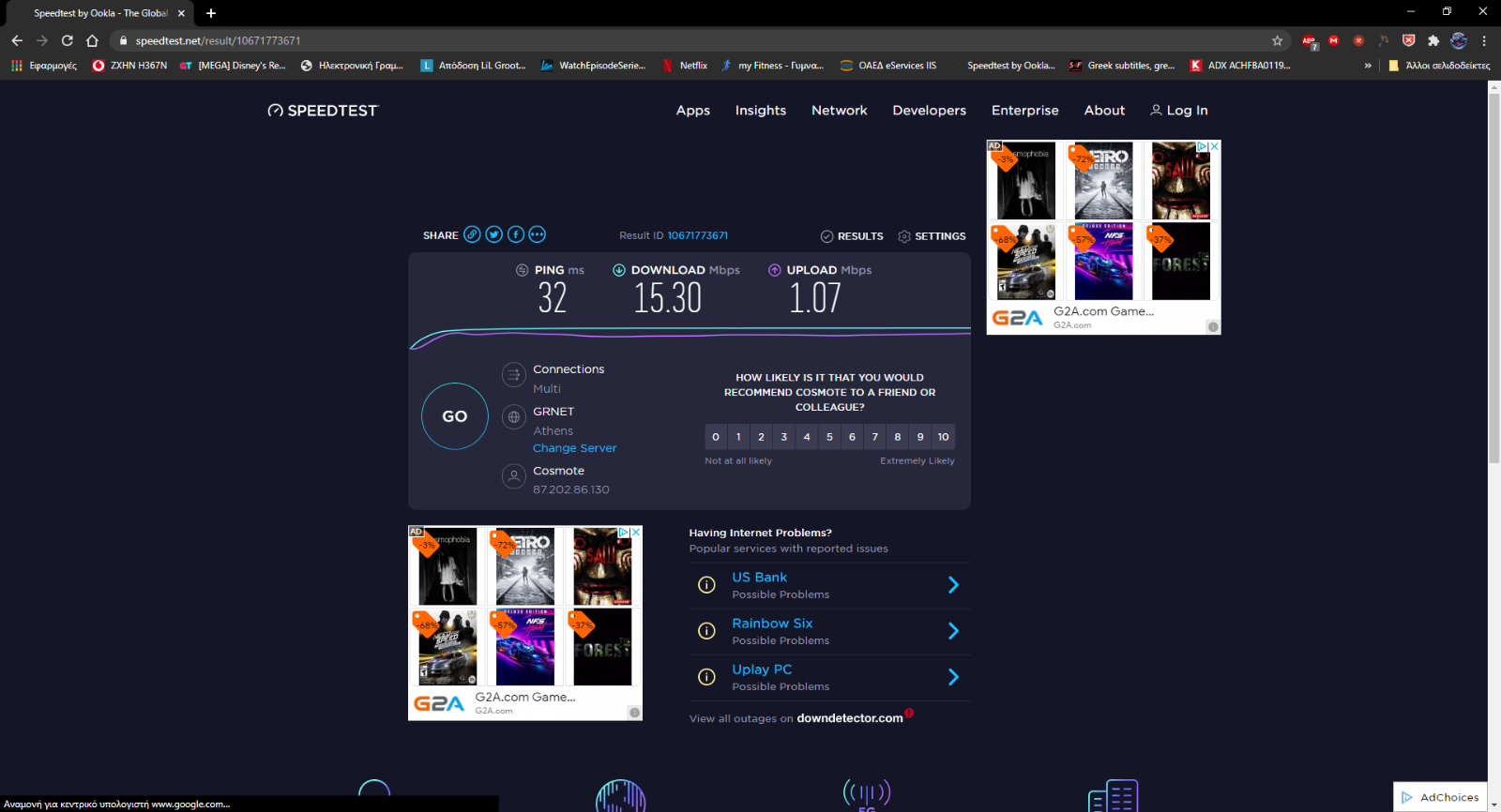Viewport: 1501px width, 812px height.
Task: Rate Cosmote recommendation score 9
Action: [920, 437]
